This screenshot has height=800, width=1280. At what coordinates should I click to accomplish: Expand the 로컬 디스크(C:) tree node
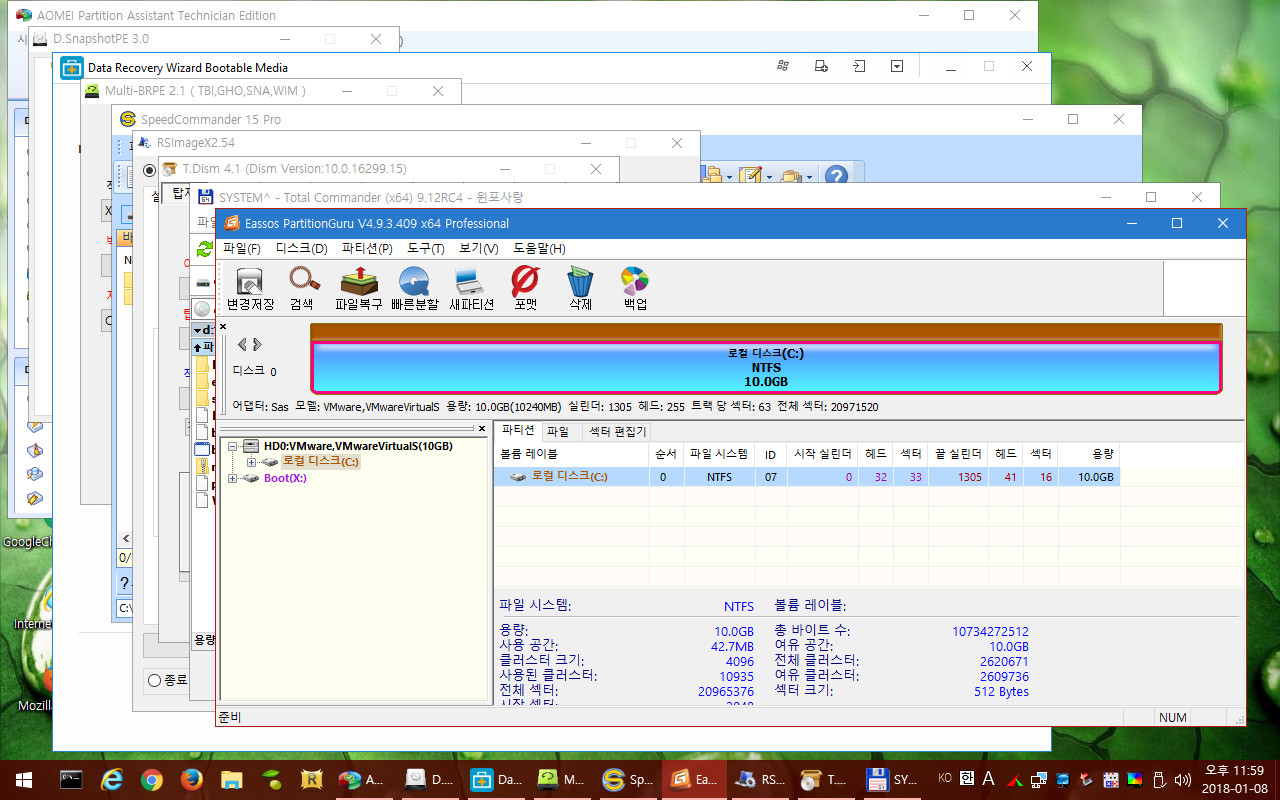tap(251, 462)
